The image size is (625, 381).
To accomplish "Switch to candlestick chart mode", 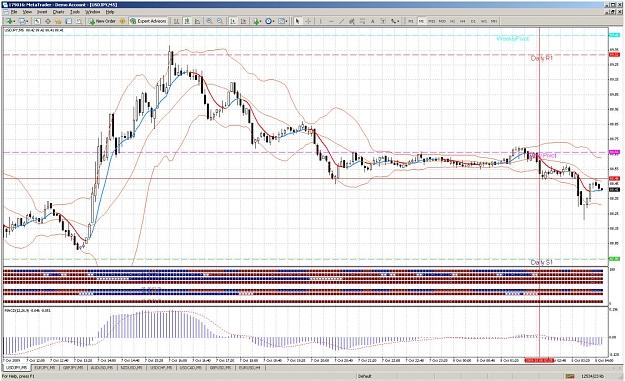I will 187,21.
